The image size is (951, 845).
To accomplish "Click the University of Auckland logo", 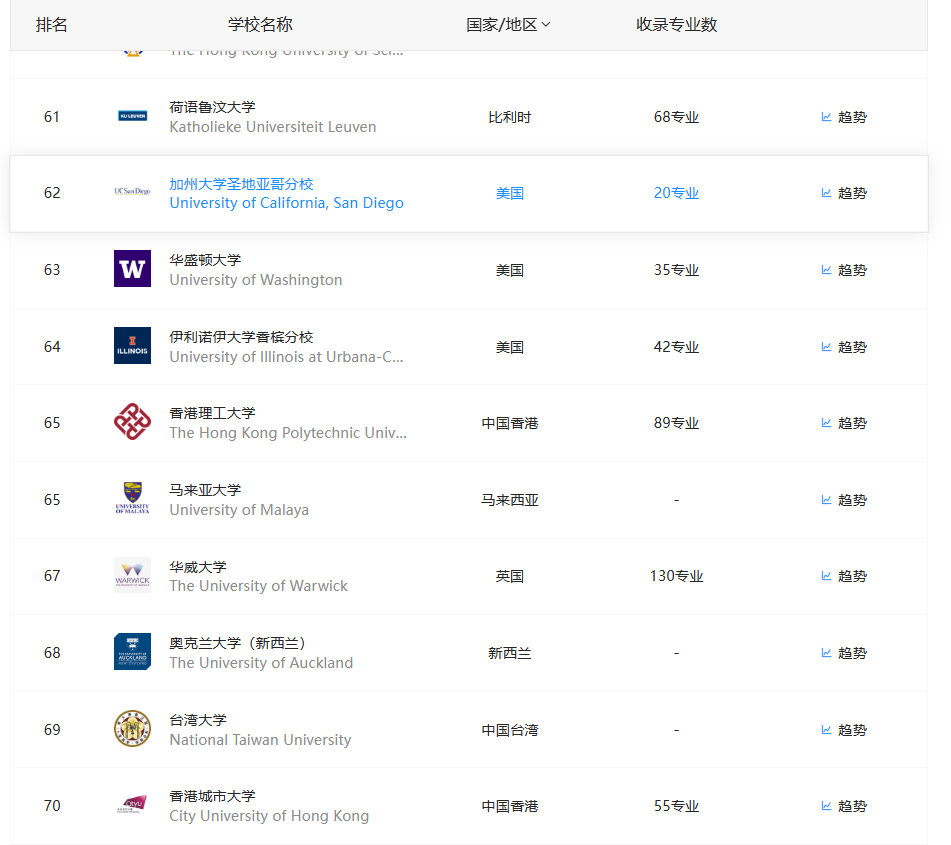I will click(x=132, y=651).
